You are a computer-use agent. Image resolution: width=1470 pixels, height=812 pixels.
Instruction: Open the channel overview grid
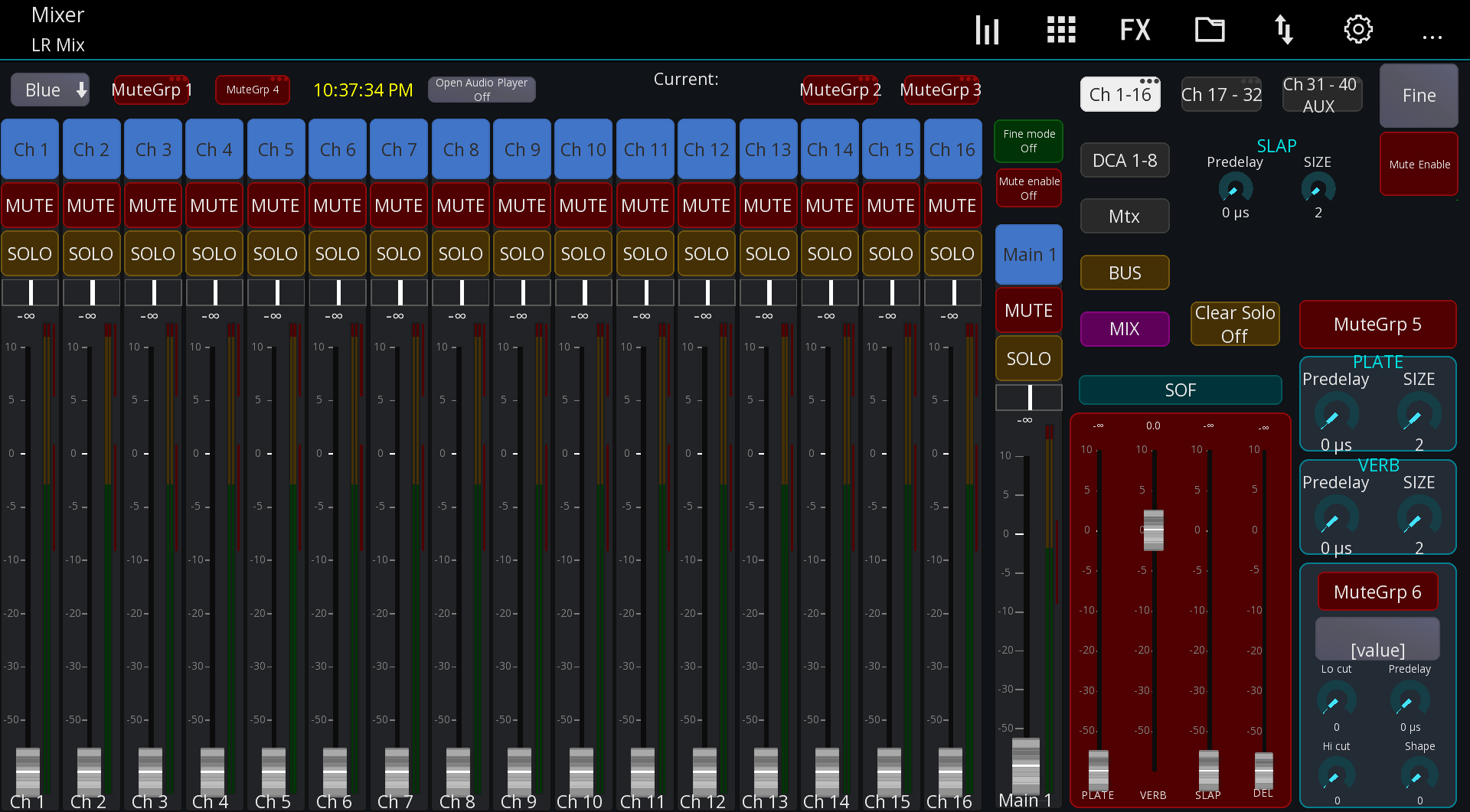1060,29
